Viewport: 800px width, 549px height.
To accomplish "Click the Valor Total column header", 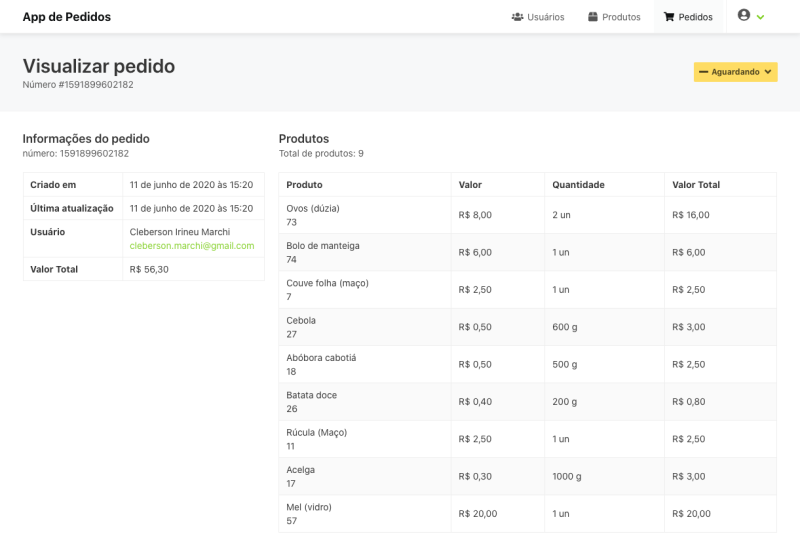I will [696, 185].
